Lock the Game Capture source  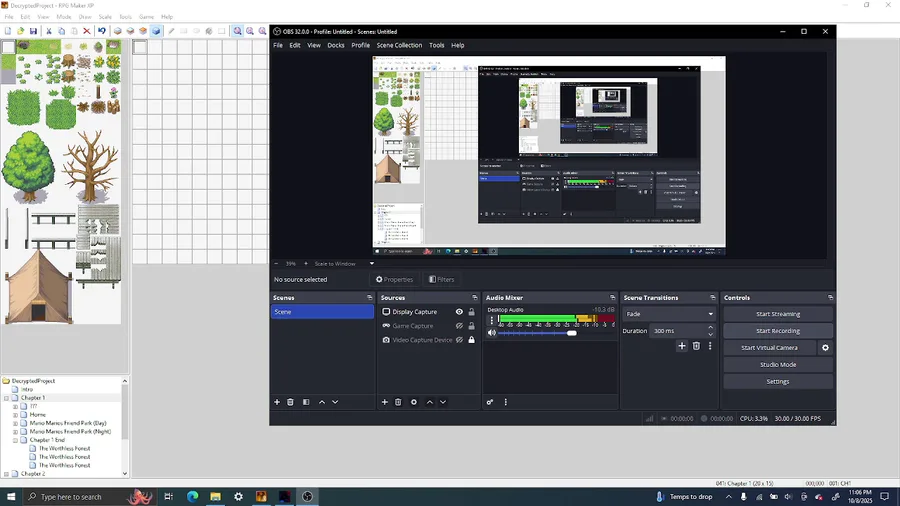click(471, 326)
